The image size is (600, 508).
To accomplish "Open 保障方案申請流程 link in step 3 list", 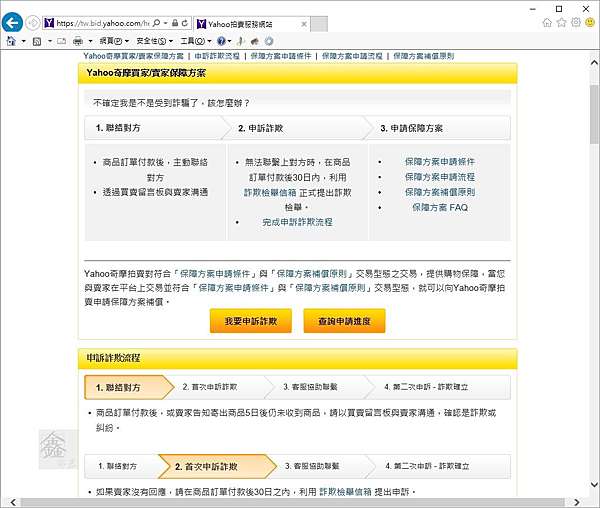I will coord(440,177).
